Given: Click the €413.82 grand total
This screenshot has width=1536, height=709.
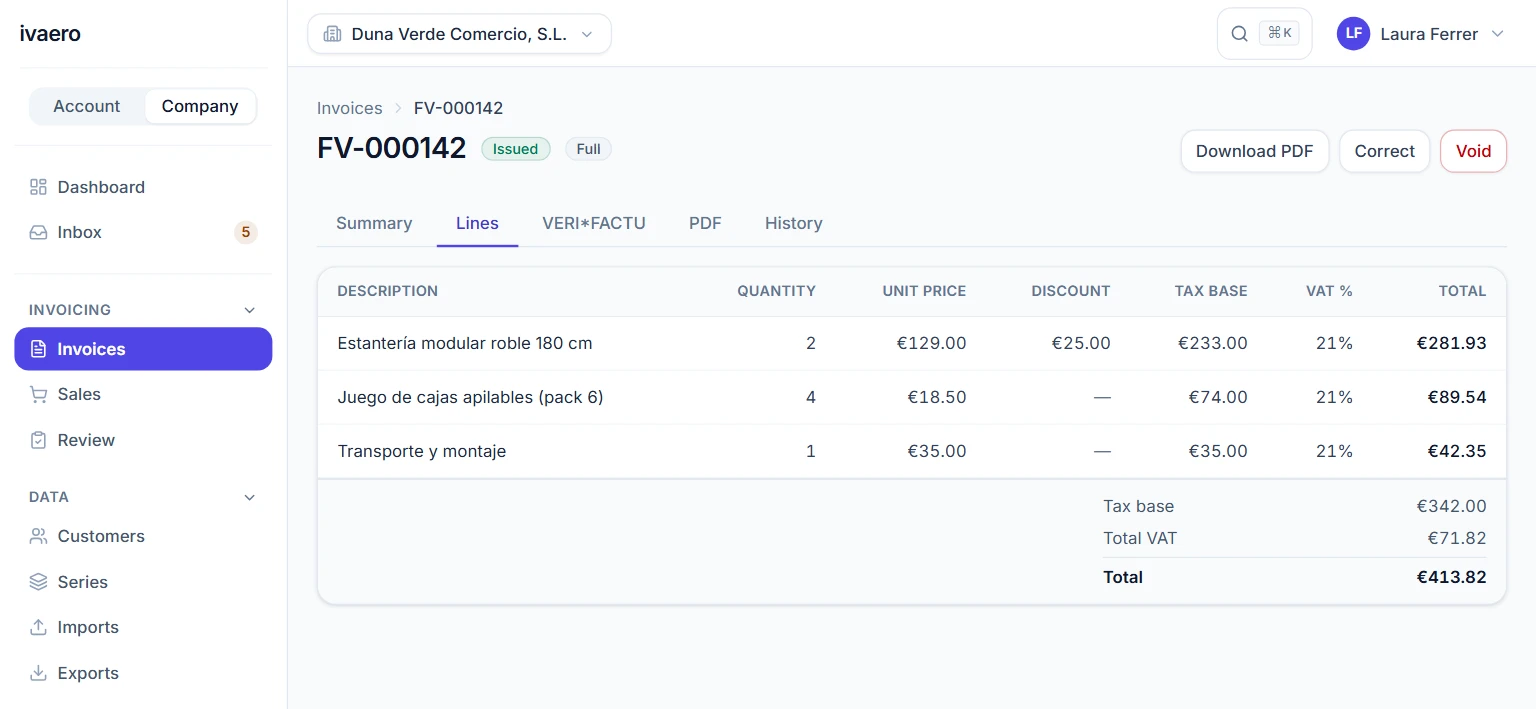Looking at the screenshot, I should pyautogui.click(x=1452, y=577).
